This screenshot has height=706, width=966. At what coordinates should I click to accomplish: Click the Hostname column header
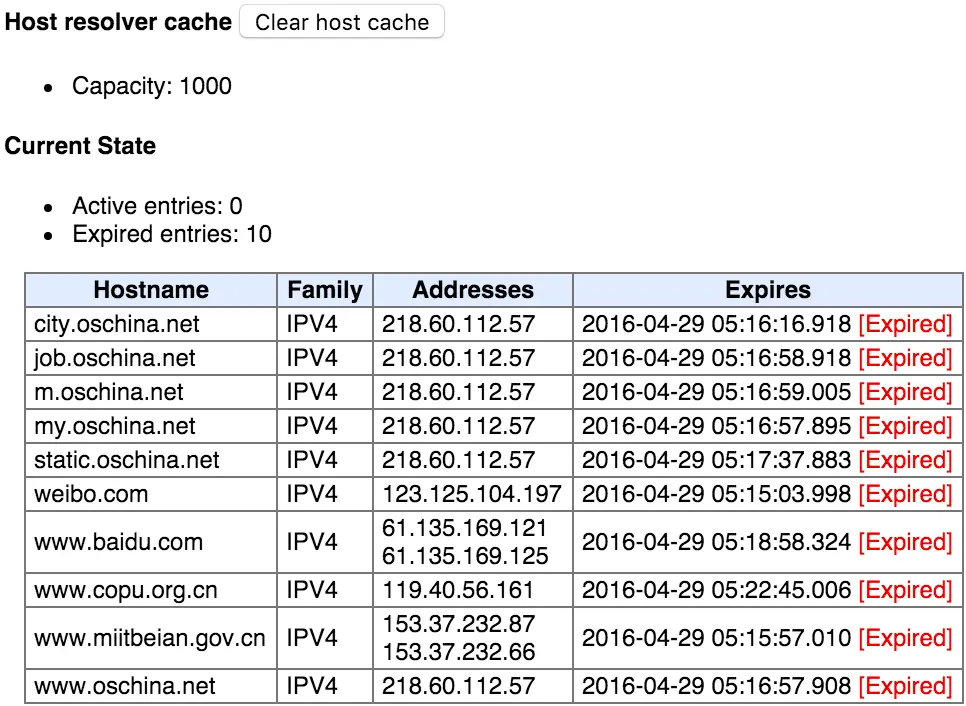coord(151,290)
